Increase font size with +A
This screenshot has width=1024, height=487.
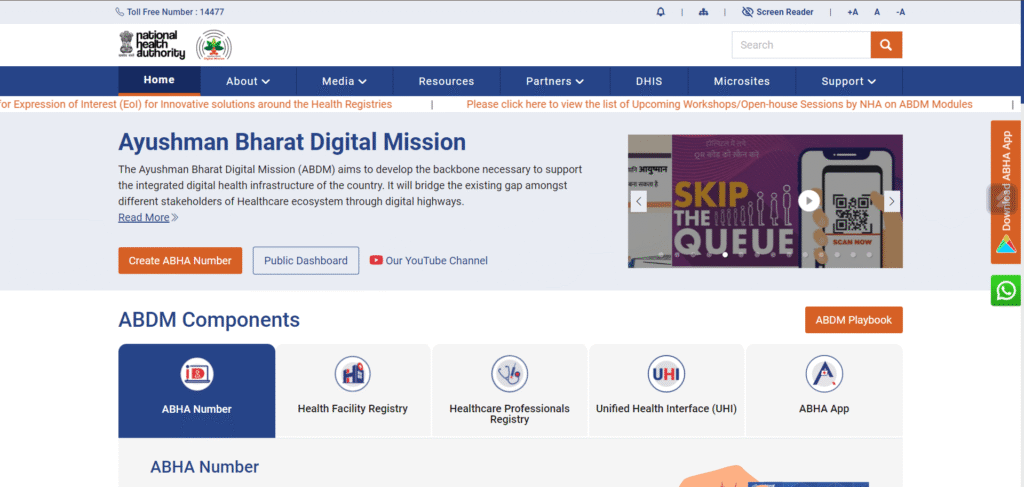(x=852, y=12)
